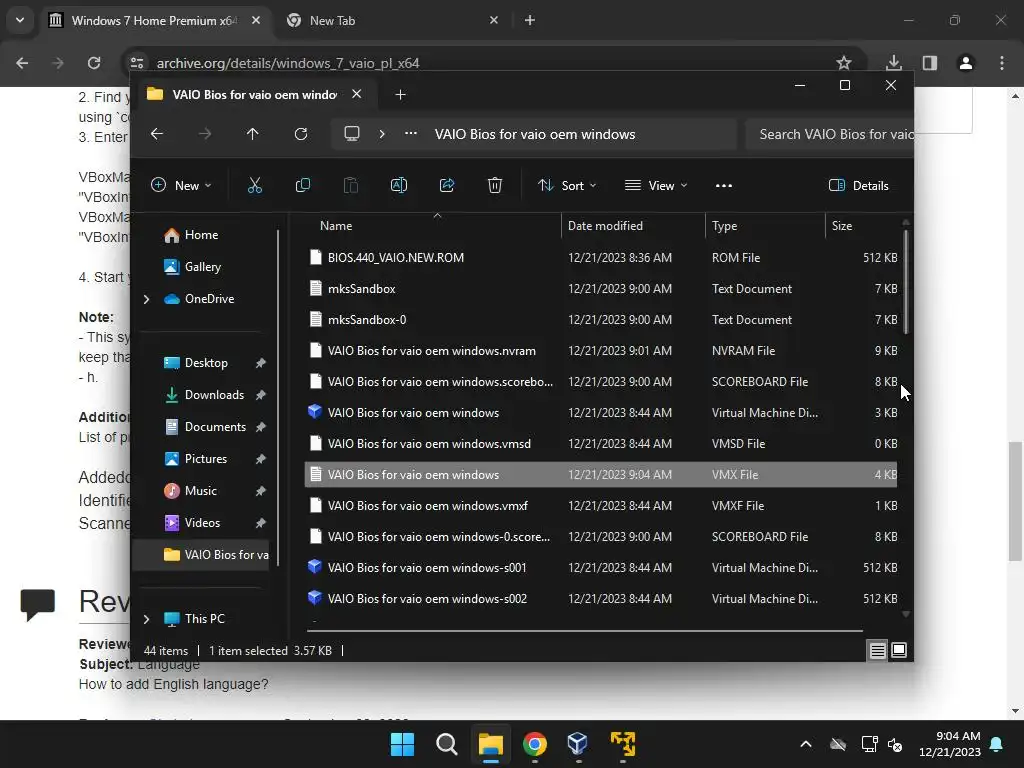Image resolution: width=1024 pixels, height=768 pixels.
Task: Share the selected file with the Share icon
Action: click(447, 185)
